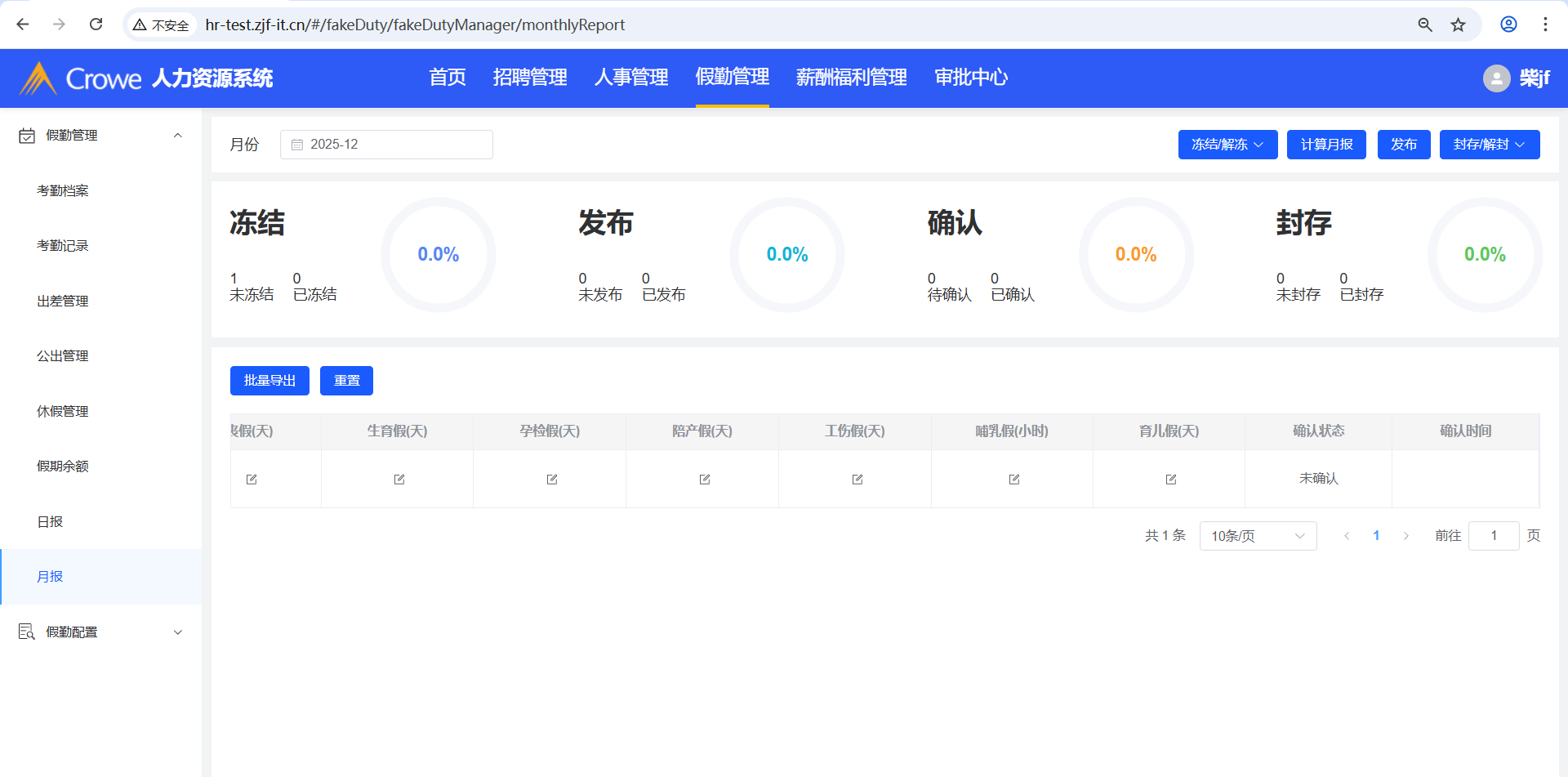Click edit icon in 陪产假(天) column
The height and width of the screenshot is (777, 1568).
tap(704, 480)
